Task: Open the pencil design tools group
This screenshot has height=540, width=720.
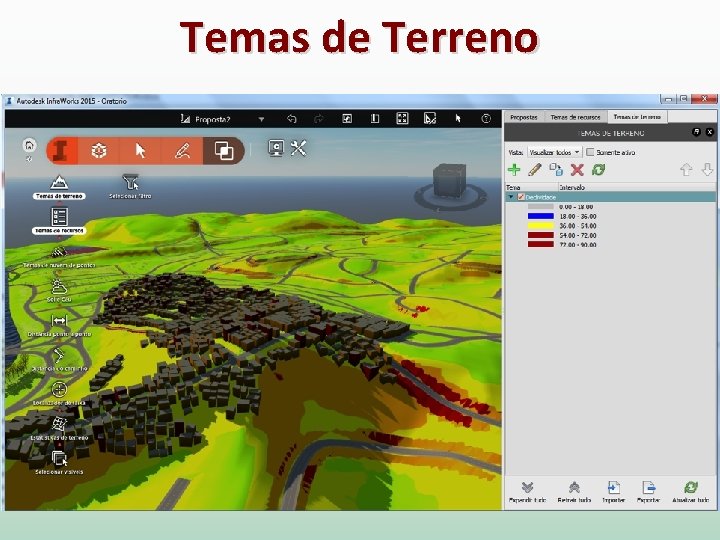Action: pos(182,150)
